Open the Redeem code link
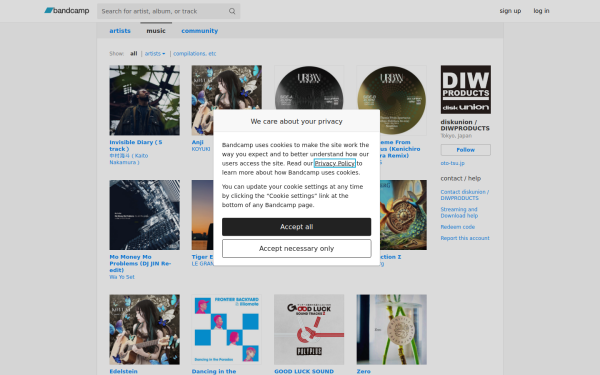The height and width of the screenshot is (375, 600). [x=458, y=227]
